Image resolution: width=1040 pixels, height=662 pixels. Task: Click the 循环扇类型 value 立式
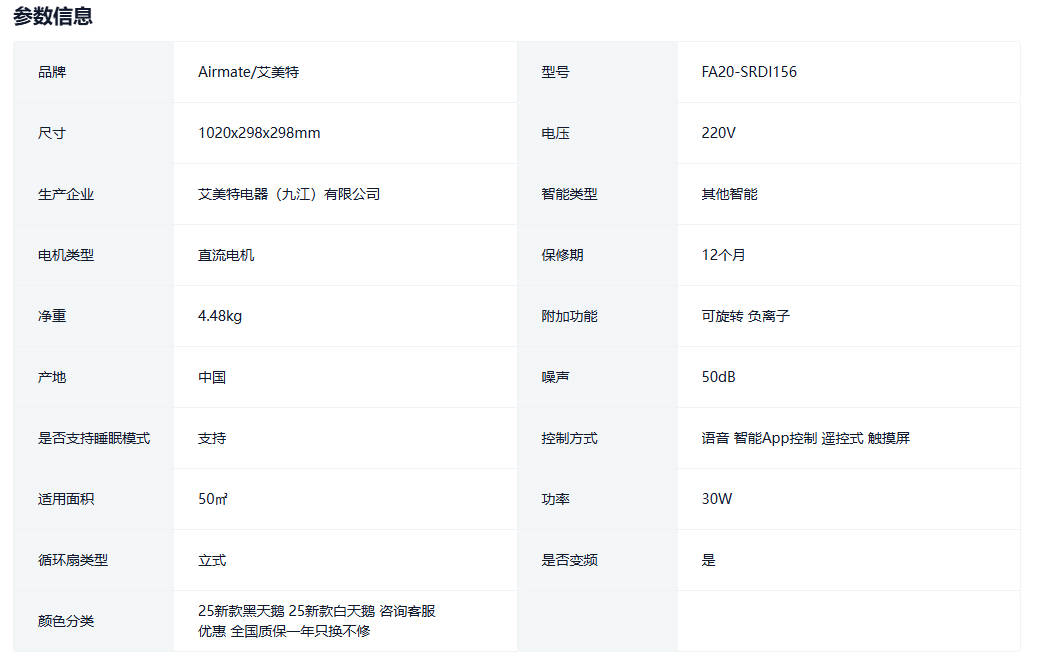click(x=212, y=560)
